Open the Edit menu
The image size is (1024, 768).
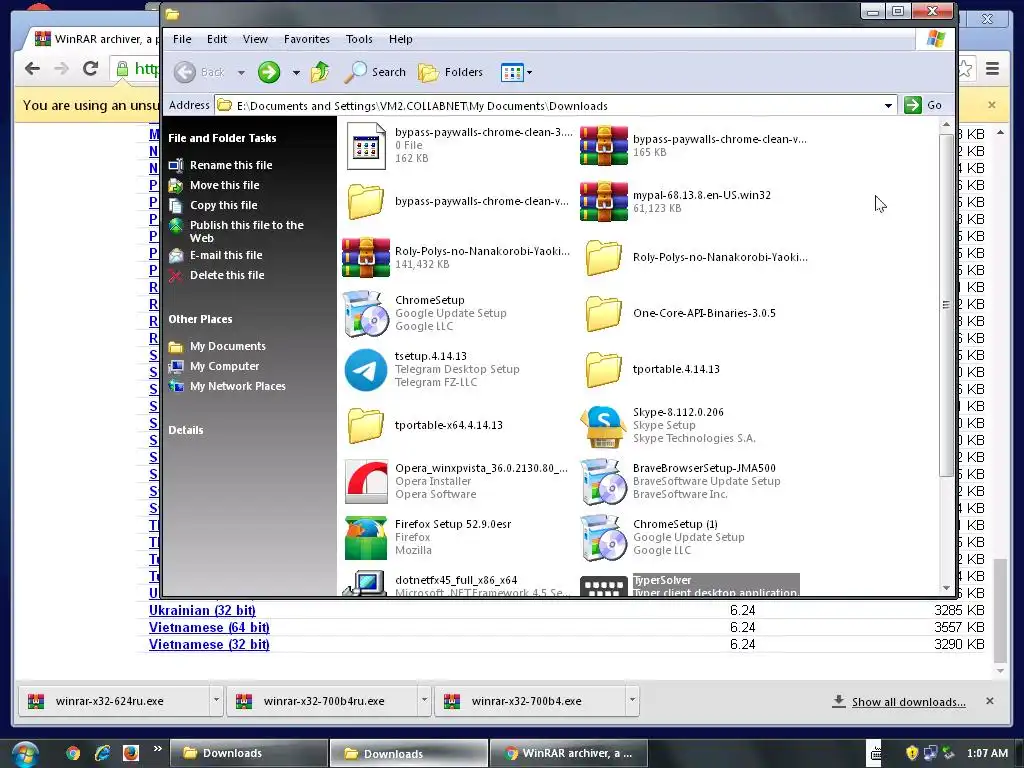click(217, 39)
